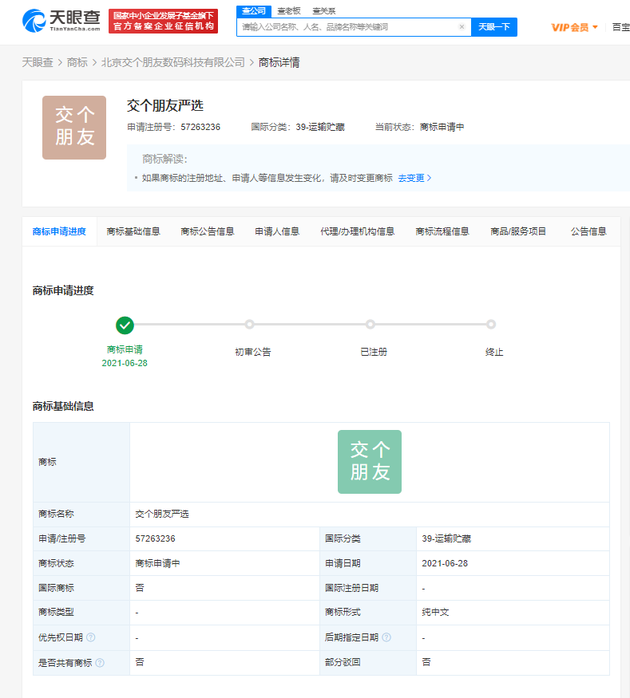Clear the search box with the X icon

coord(461,27)
